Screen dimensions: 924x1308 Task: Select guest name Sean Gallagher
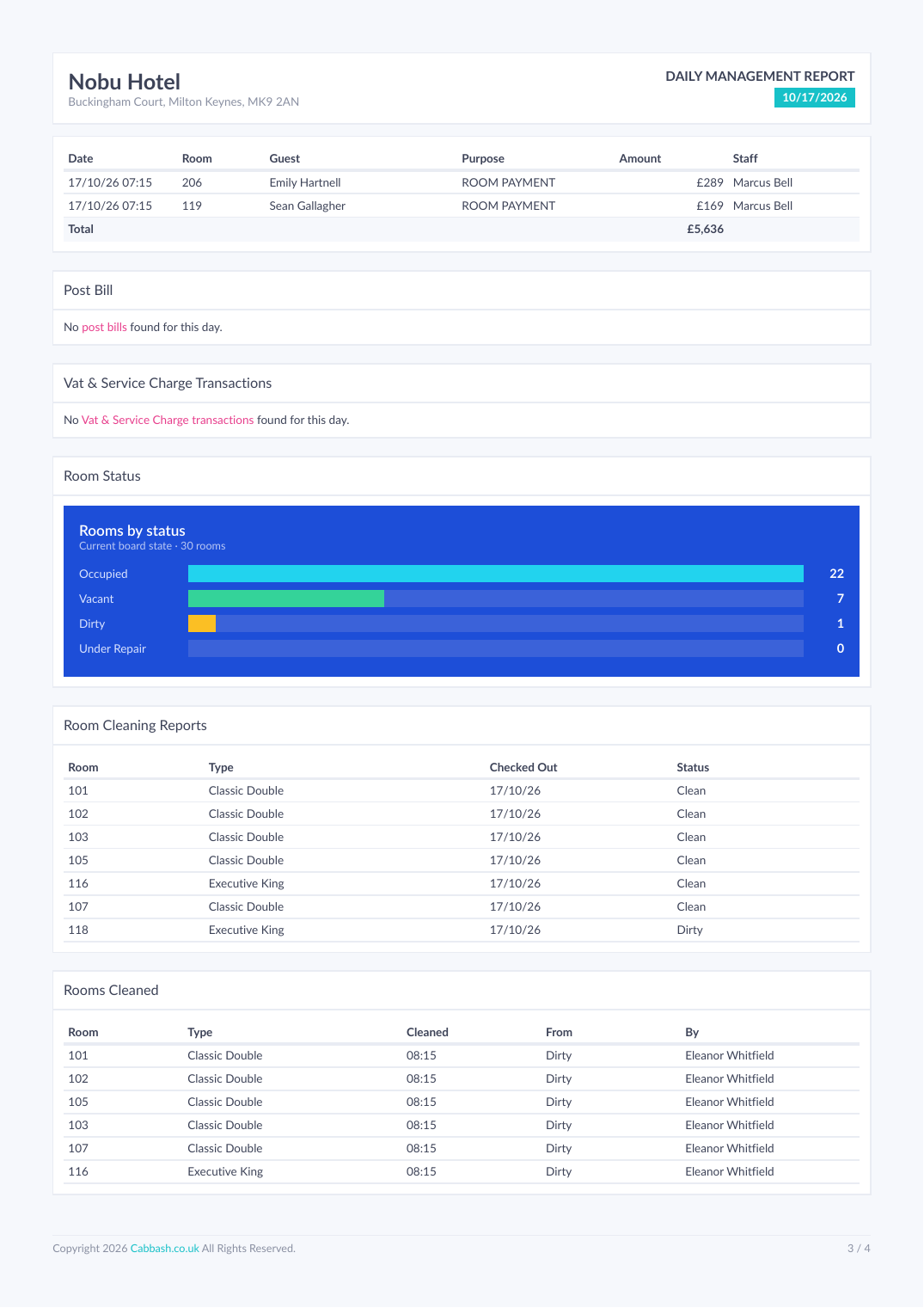tap(308, 206)
